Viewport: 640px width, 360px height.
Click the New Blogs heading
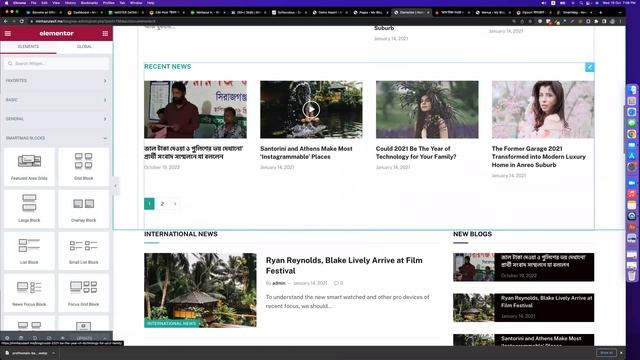tap(472, 234)
